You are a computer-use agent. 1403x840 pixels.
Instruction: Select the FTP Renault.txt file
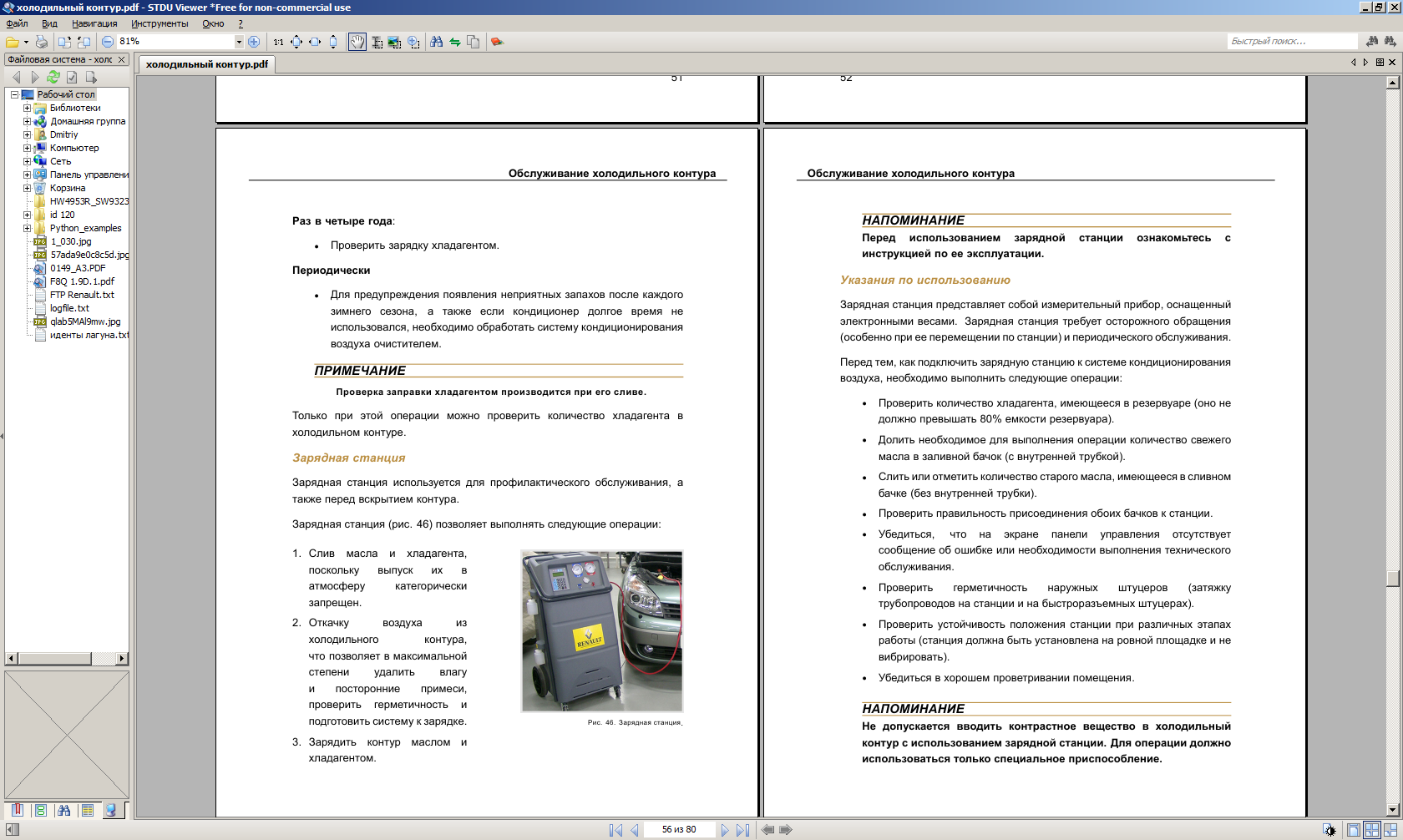[82, 295]
